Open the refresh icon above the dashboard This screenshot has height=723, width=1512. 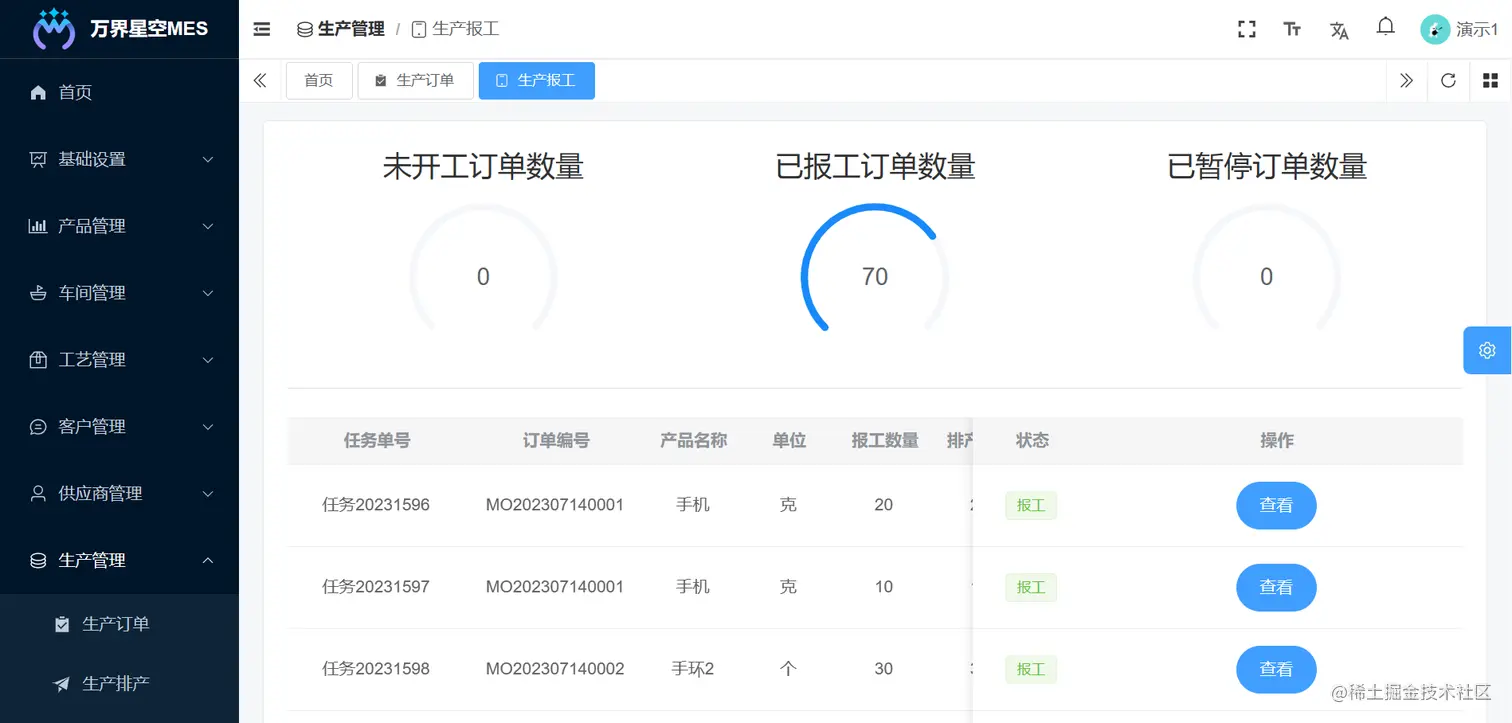click(x=1448, y=80)
